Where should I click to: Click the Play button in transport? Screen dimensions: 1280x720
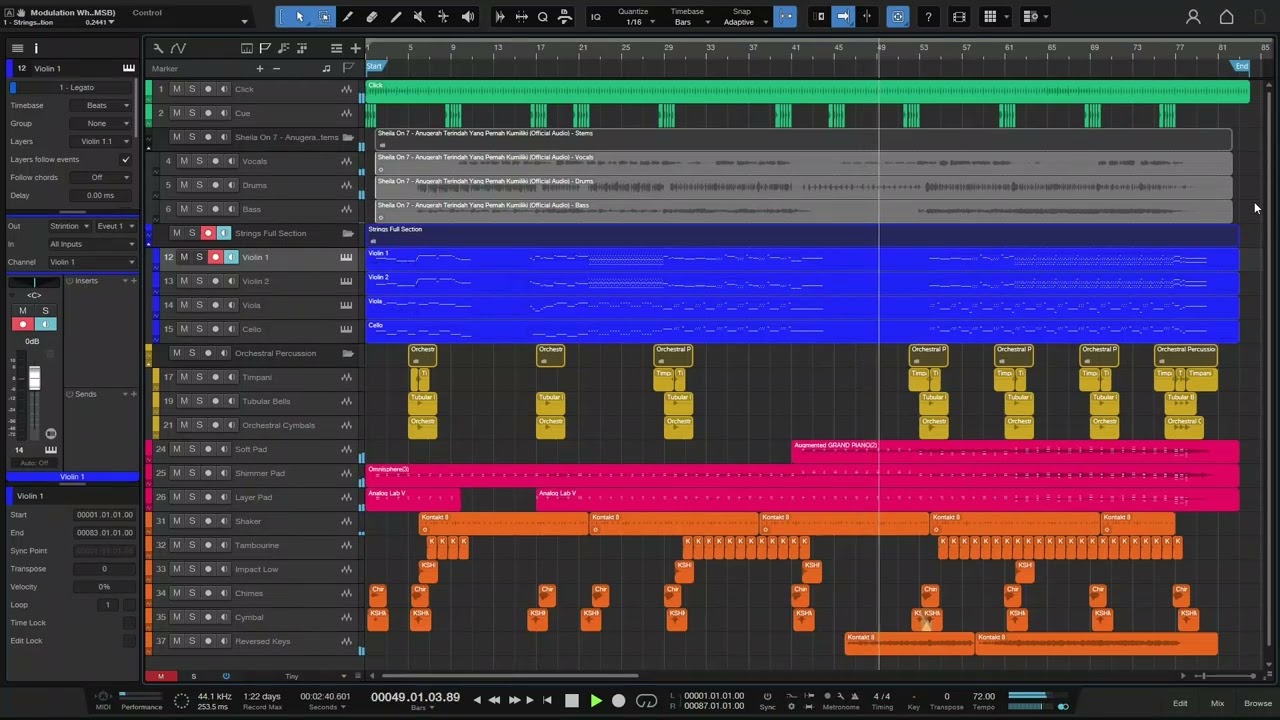pyautogui.click(x=595, y=701)
